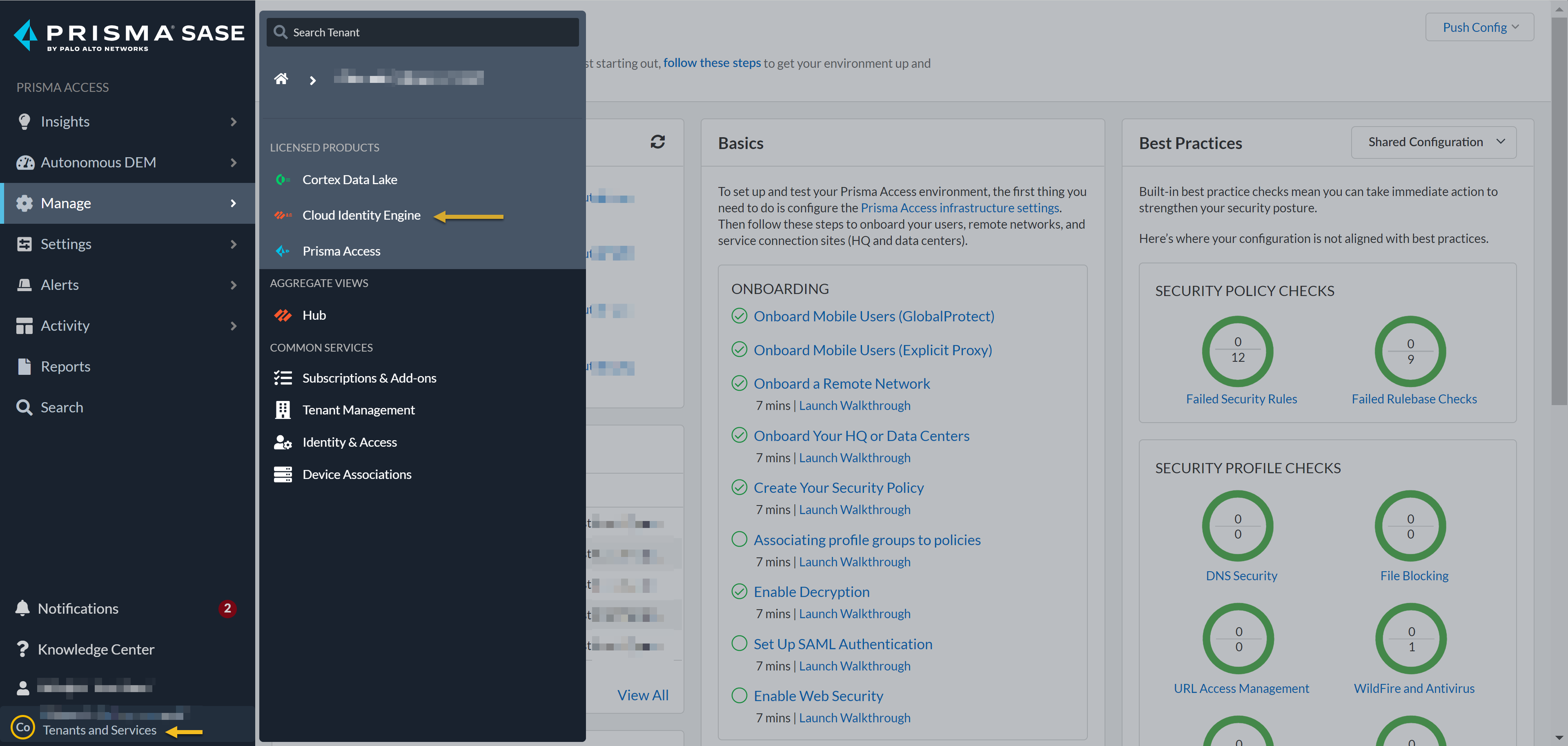Open Subscriptions & Add-ons
This screenshot has width=1568, height=746.
(370, 377)
